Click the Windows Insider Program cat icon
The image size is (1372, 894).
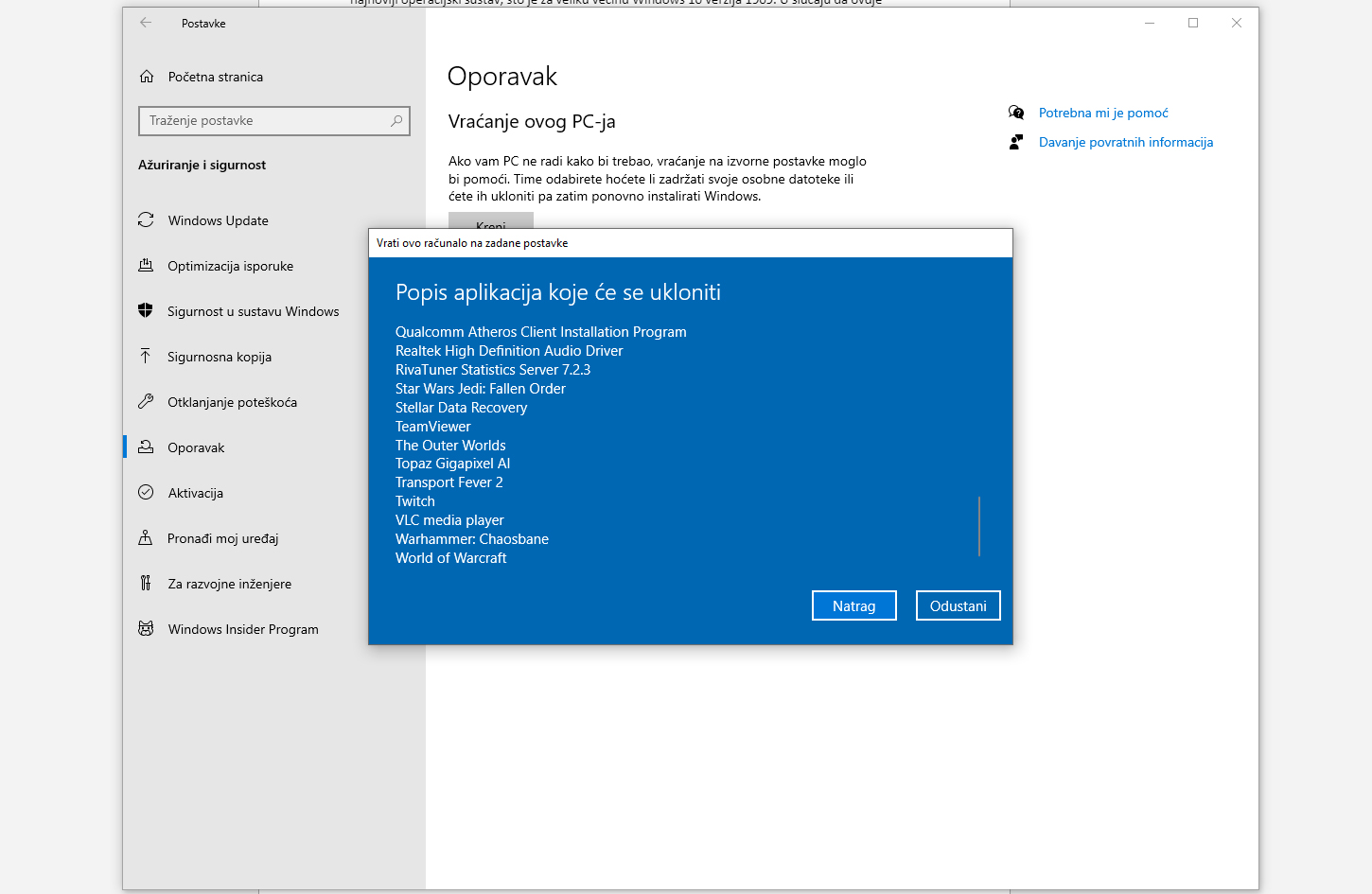146,629
